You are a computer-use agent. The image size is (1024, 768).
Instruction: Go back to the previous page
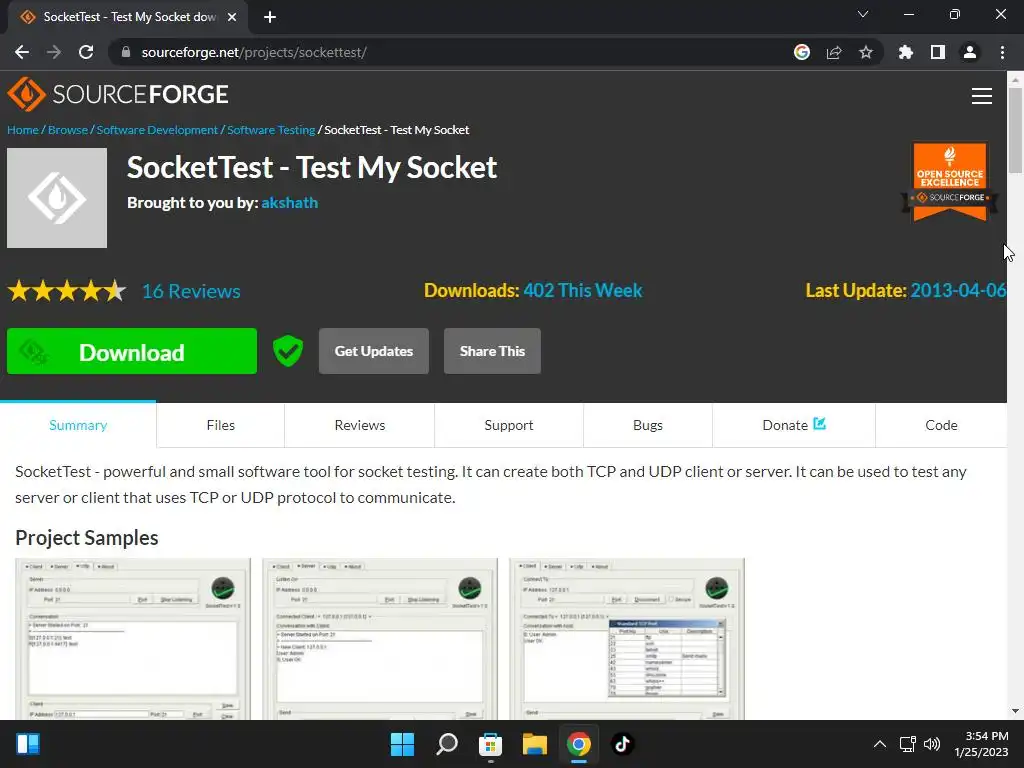point(22,52)
